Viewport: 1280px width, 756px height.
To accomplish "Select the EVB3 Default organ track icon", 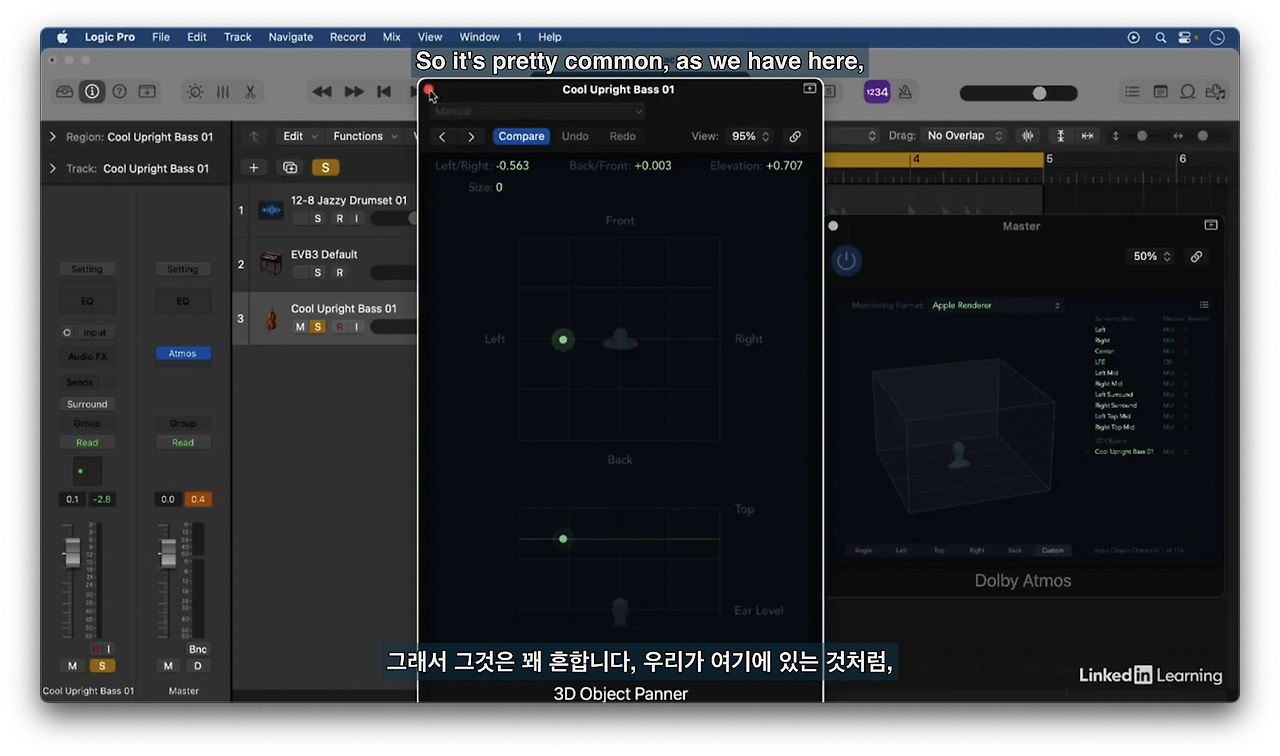I will [271, 263].
